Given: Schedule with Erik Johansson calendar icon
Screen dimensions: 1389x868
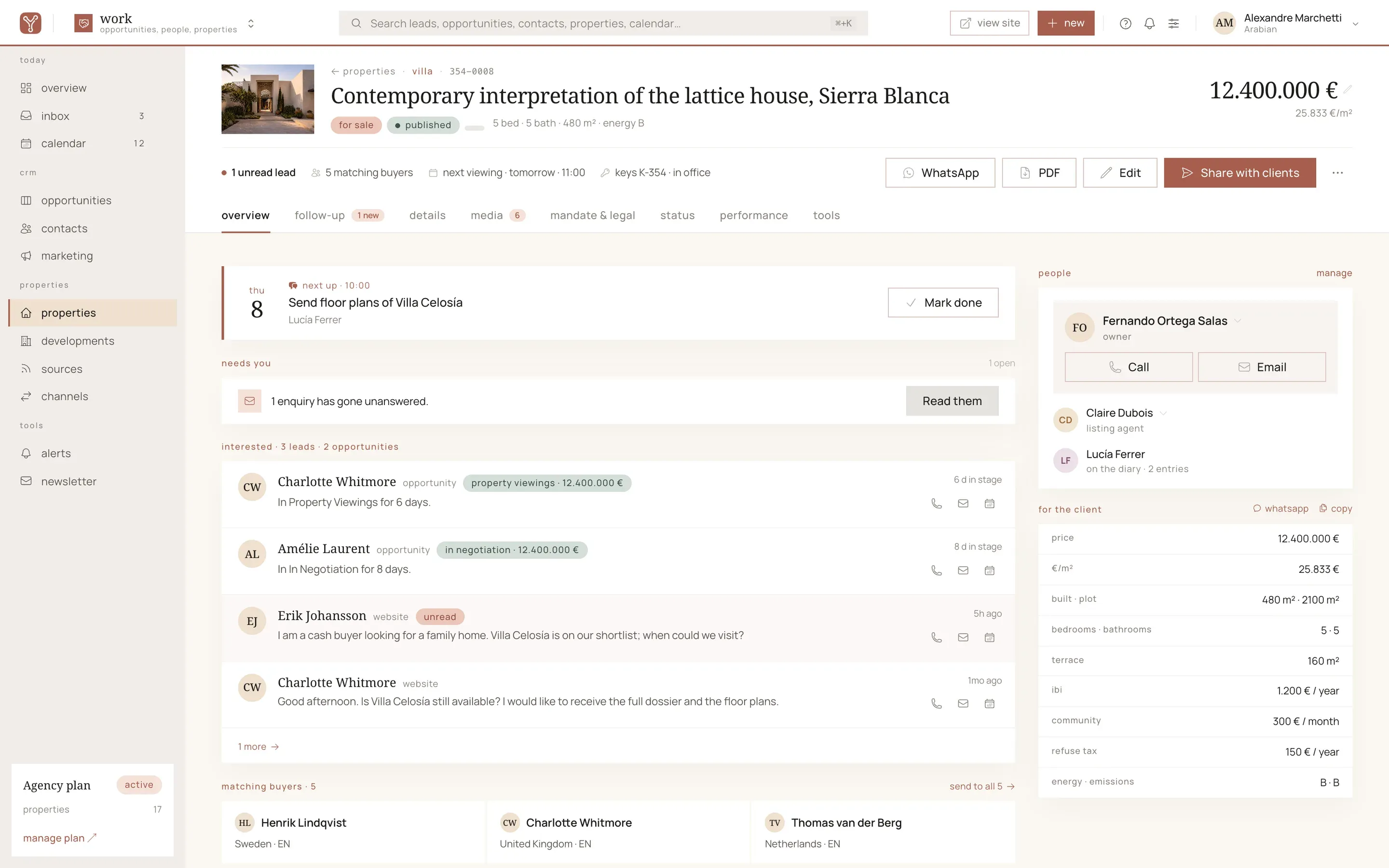Looking at the screenshot, I should (x=990, y=637).
